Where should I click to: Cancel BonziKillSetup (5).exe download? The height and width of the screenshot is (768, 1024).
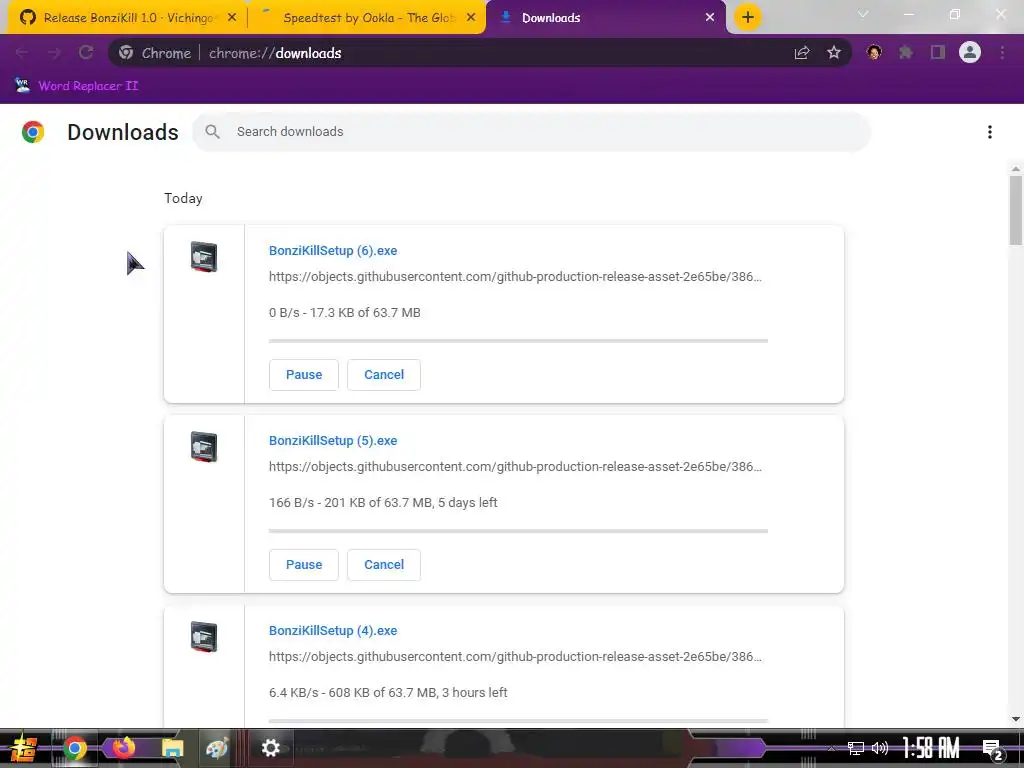[384, 565]
